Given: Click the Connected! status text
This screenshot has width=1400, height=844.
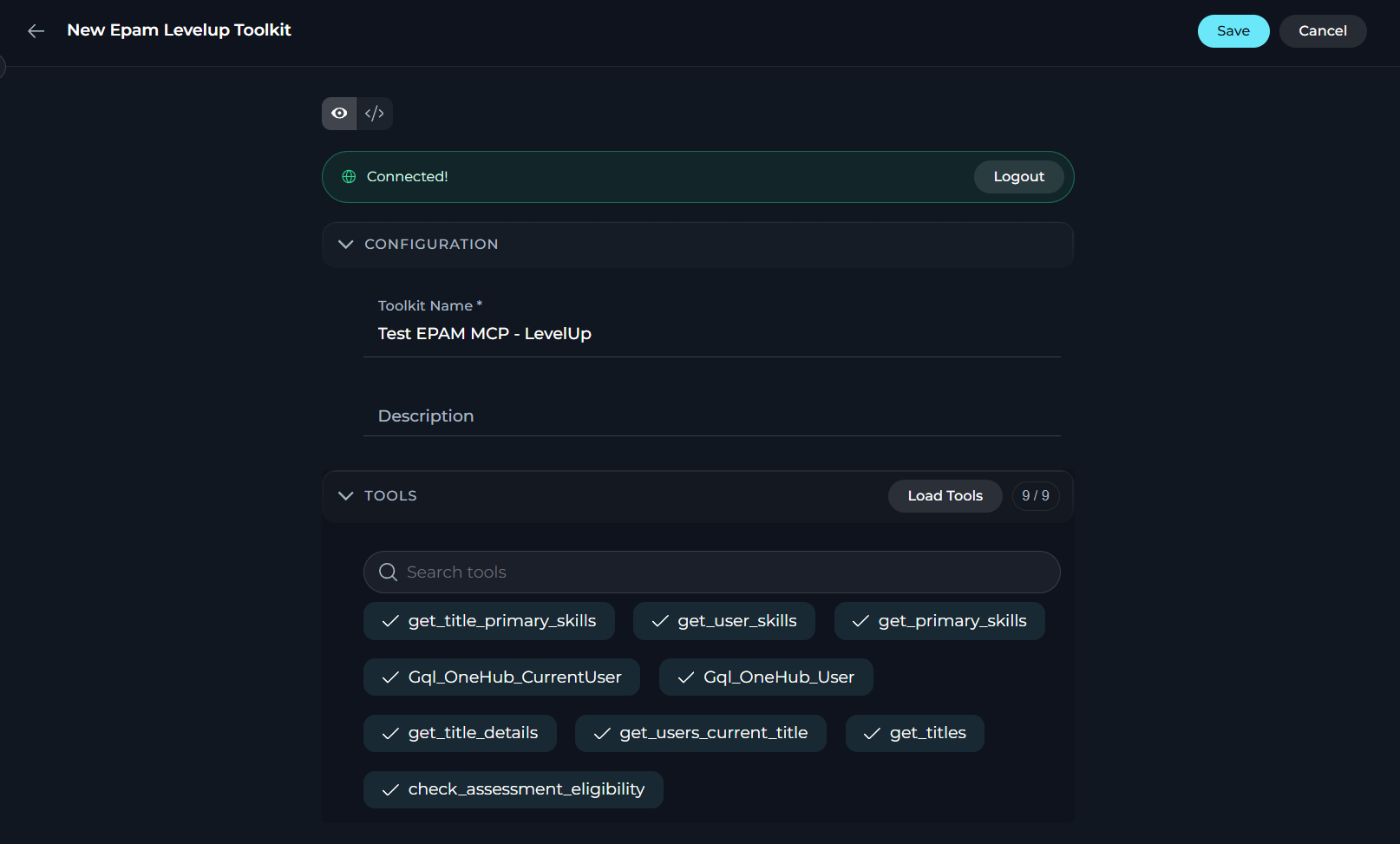Looking at the screenshot, I should click(408, 177).
